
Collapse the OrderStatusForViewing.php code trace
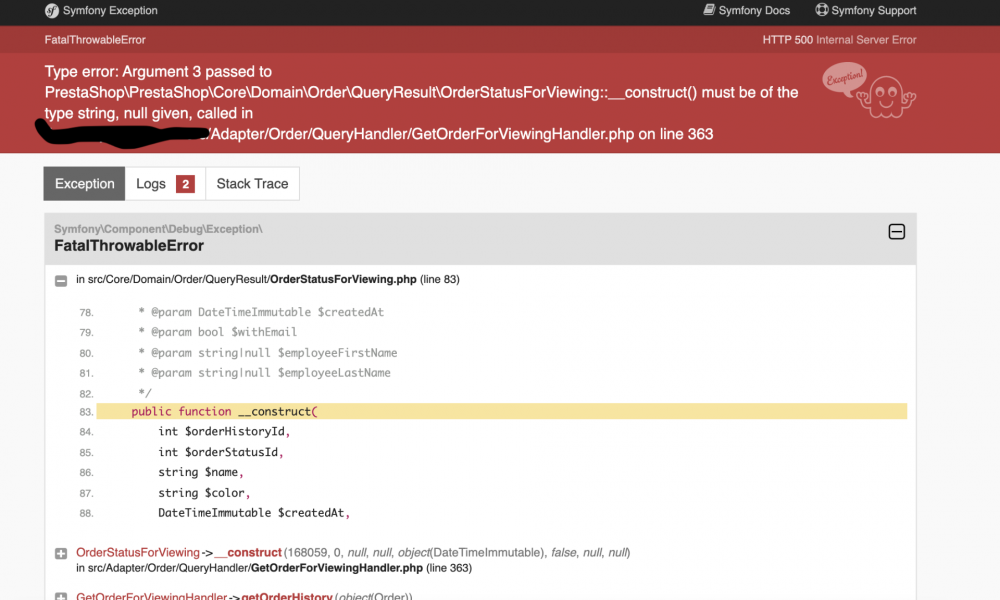click(x=61, y=280)
